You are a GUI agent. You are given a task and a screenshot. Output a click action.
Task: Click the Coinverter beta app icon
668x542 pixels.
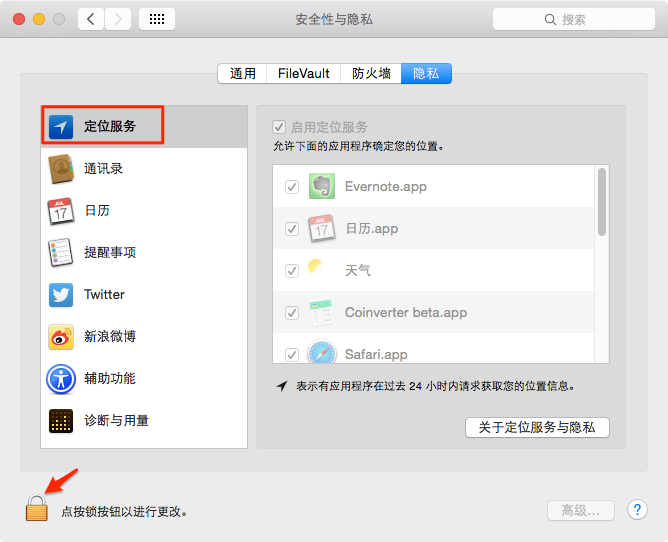point(322,312)
